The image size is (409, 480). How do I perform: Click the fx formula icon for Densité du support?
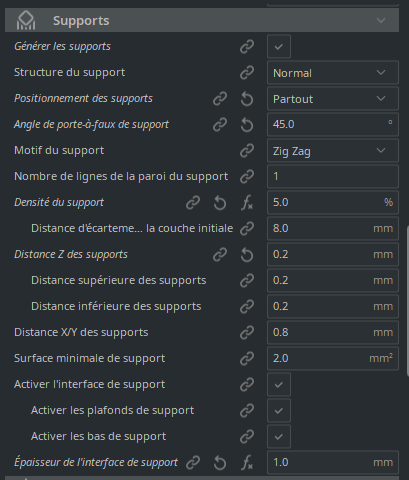(247, 203)
